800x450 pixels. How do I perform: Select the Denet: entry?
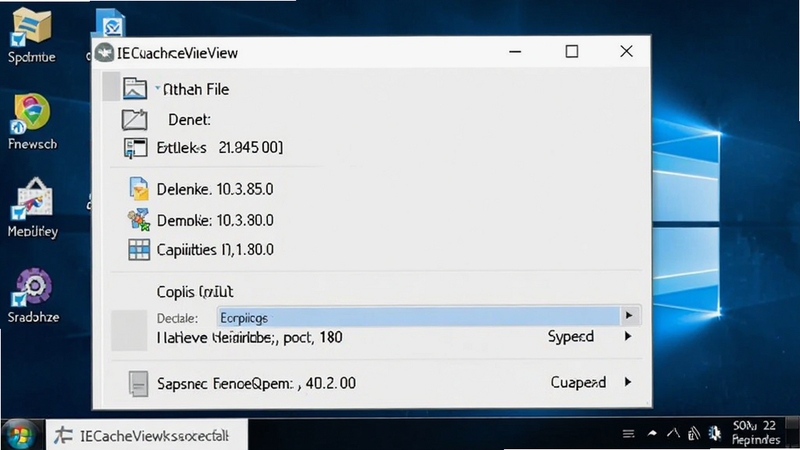[189, 120]
